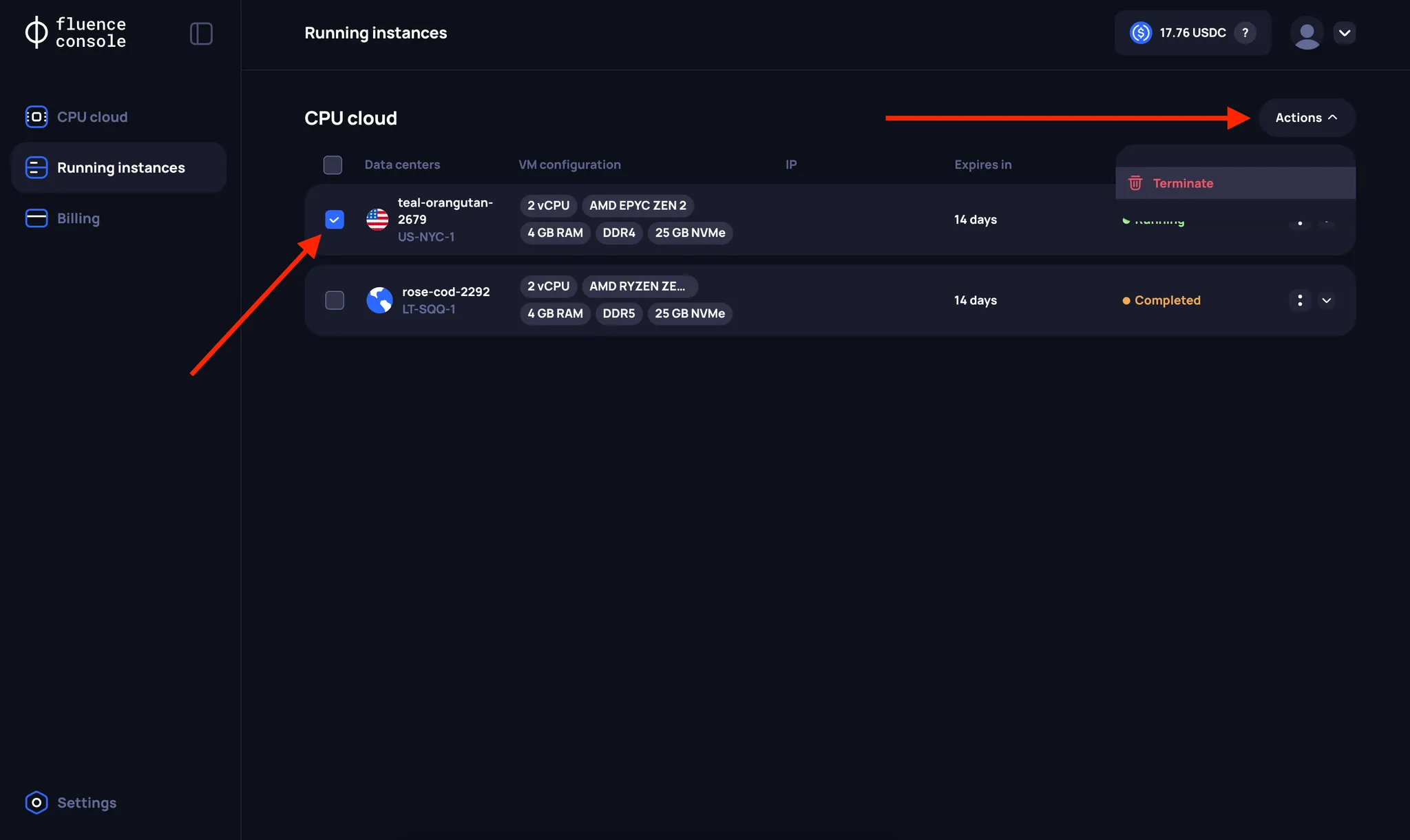The width and height of the screenshot is (1410, 840).
Task: Select the CPU cloud sidebar icon
Action: coord(36,116)
